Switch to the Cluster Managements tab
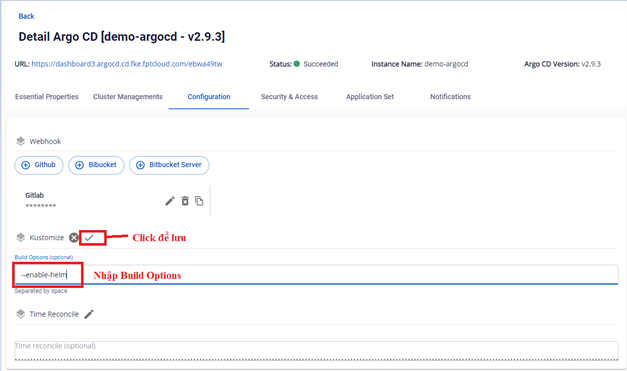 click(x=128, y=97)
